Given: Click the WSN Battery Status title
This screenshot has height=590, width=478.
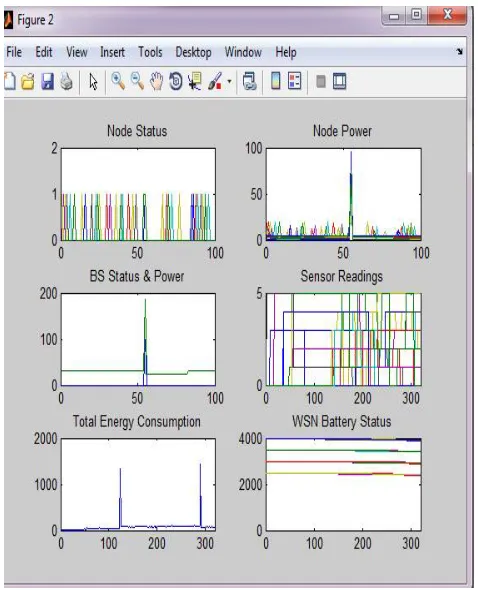Looking at the screenshot, I should [342, 421].
